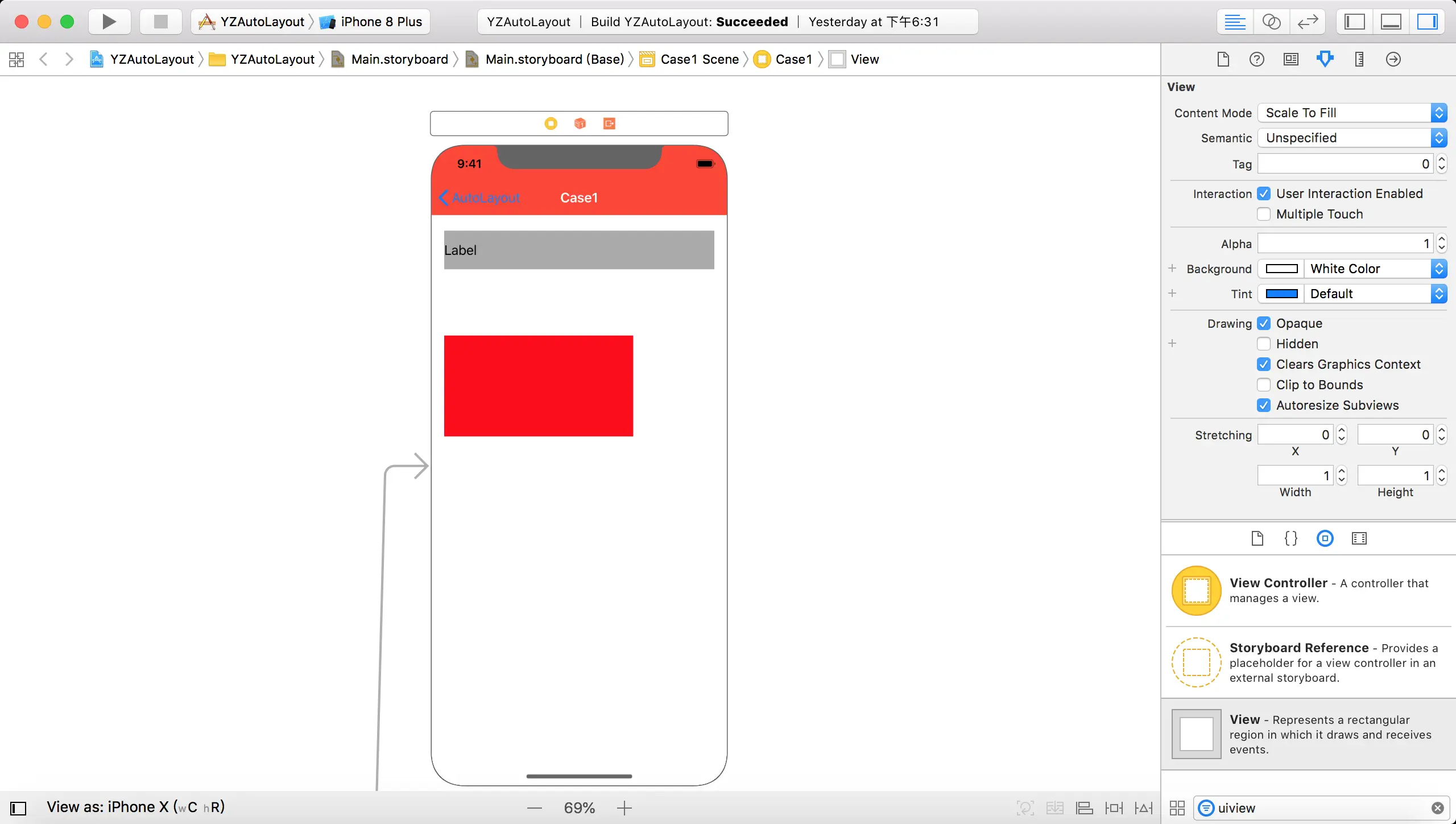The width and height of the screenshot is (1456, 824).
Task: Show the Connections inspector
Action: [x=1393, y=59]
